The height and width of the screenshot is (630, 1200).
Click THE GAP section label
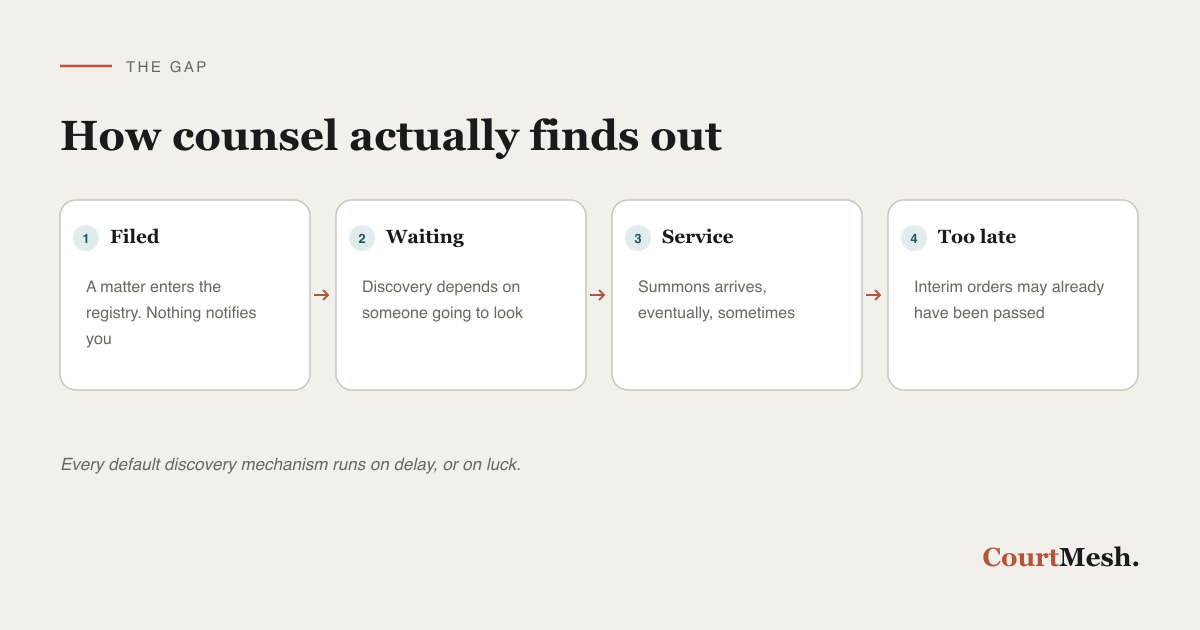pos(167,67)
